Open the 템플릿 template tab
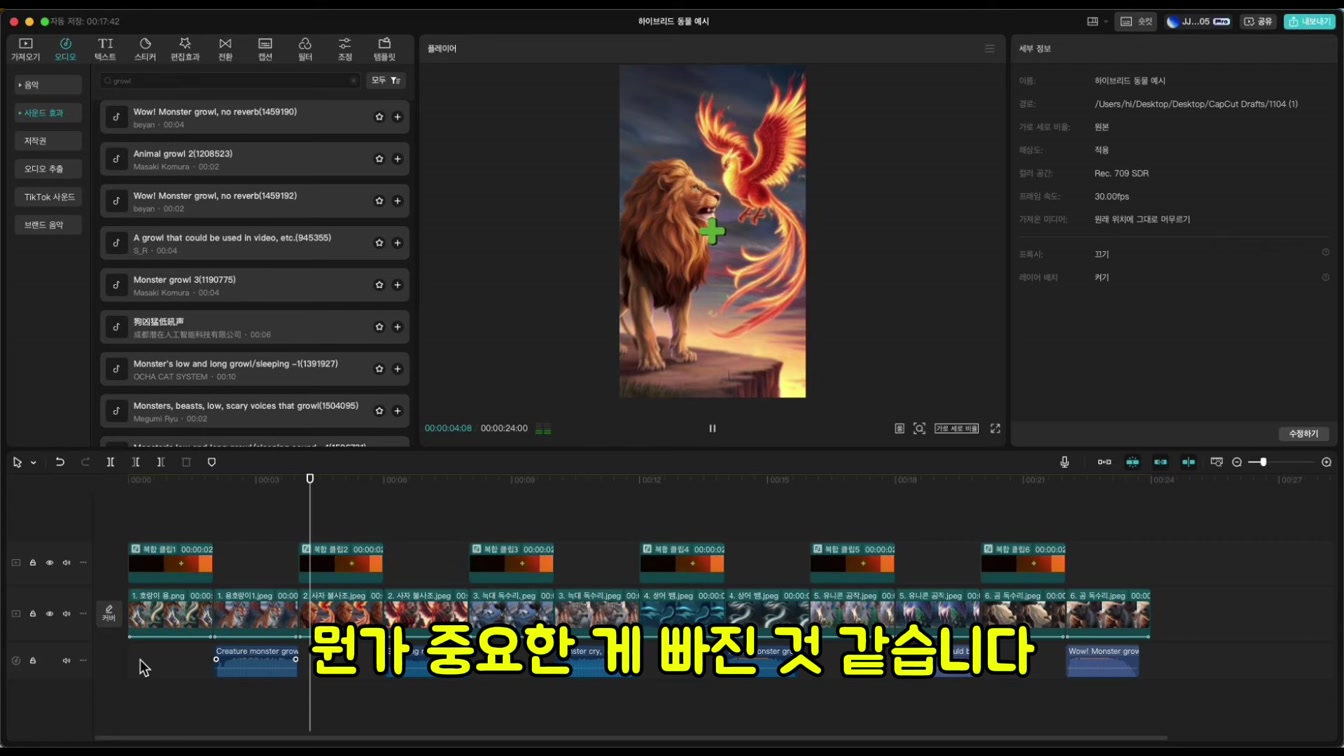This screenshot has height=756, width=1344. click(384, 49)
